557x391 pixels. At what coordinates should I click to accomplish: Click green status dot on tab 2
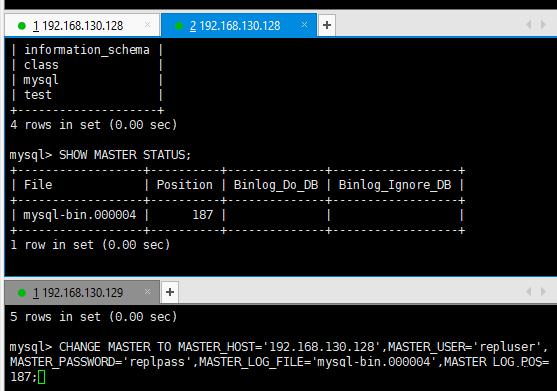coord(179,26)
